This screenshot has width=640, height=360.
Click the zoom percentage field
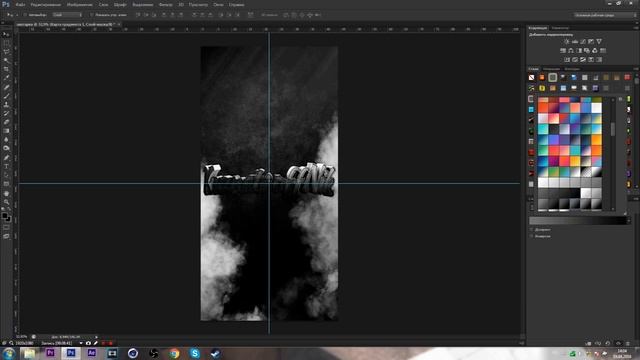click(x=21, y=337)
